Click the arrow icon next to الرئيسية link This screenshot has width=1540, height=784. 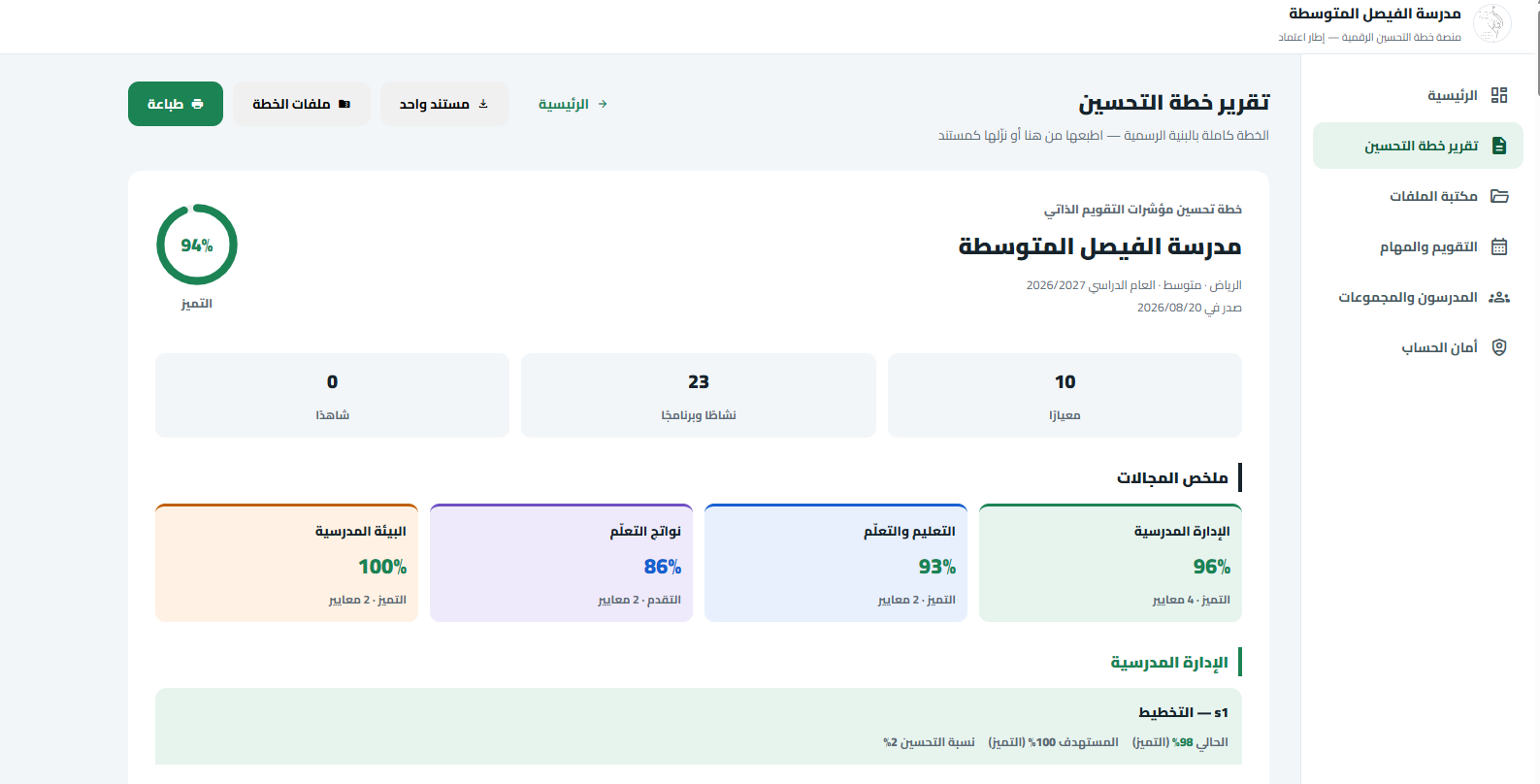coord(603,104)
